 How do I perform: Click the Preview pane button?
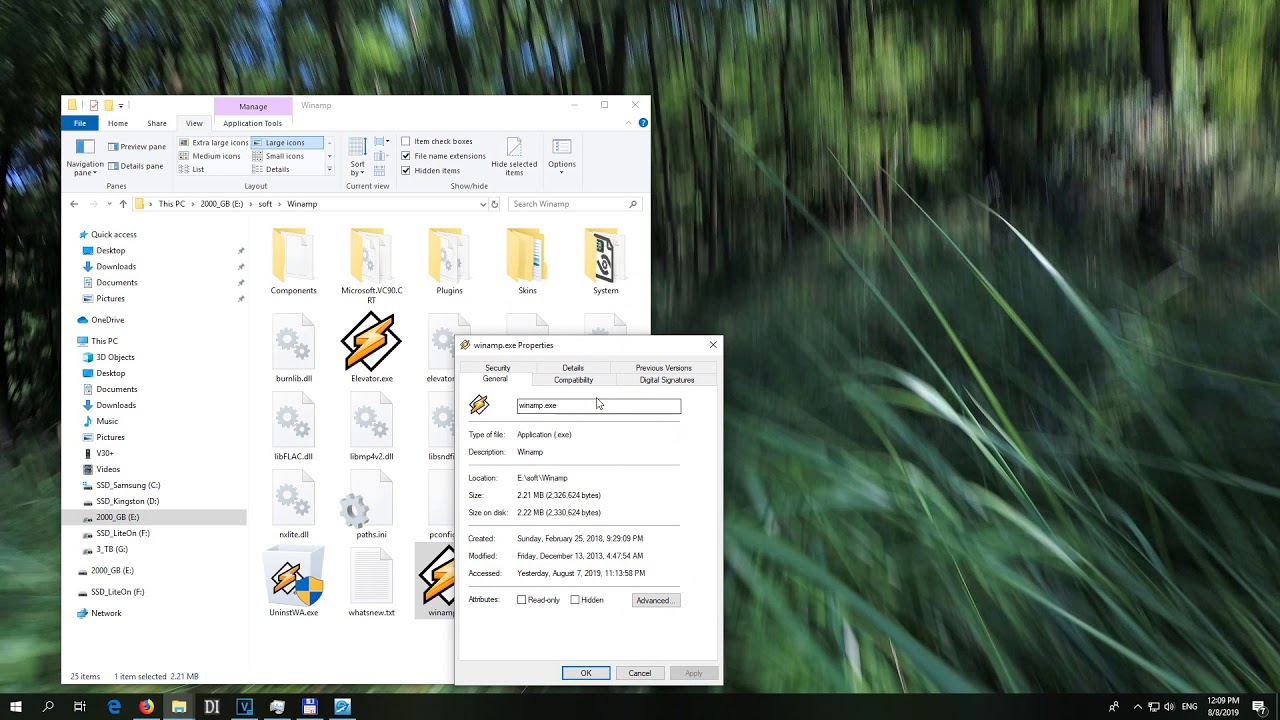[x=137, y=146]
